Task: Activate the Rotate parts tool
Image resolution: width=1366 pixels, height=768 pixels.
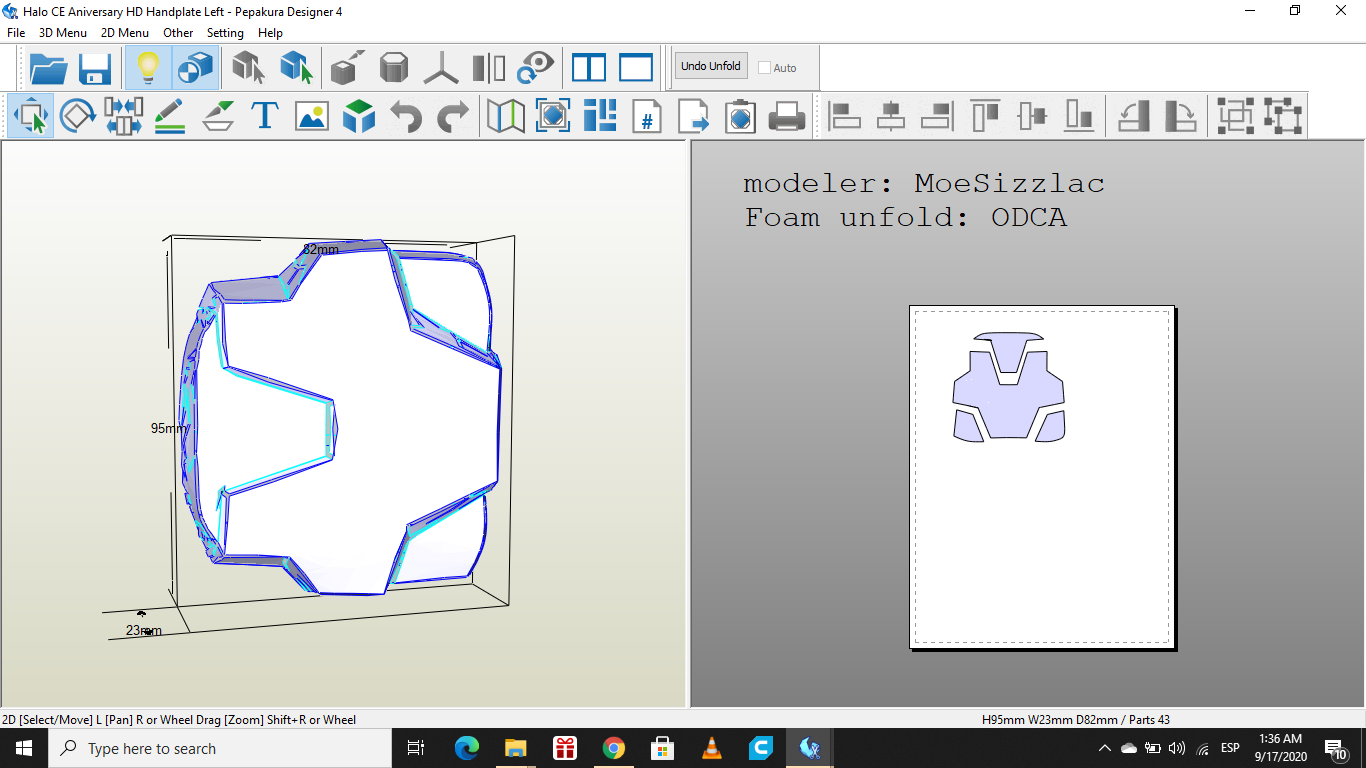Action: coord(77,116)
